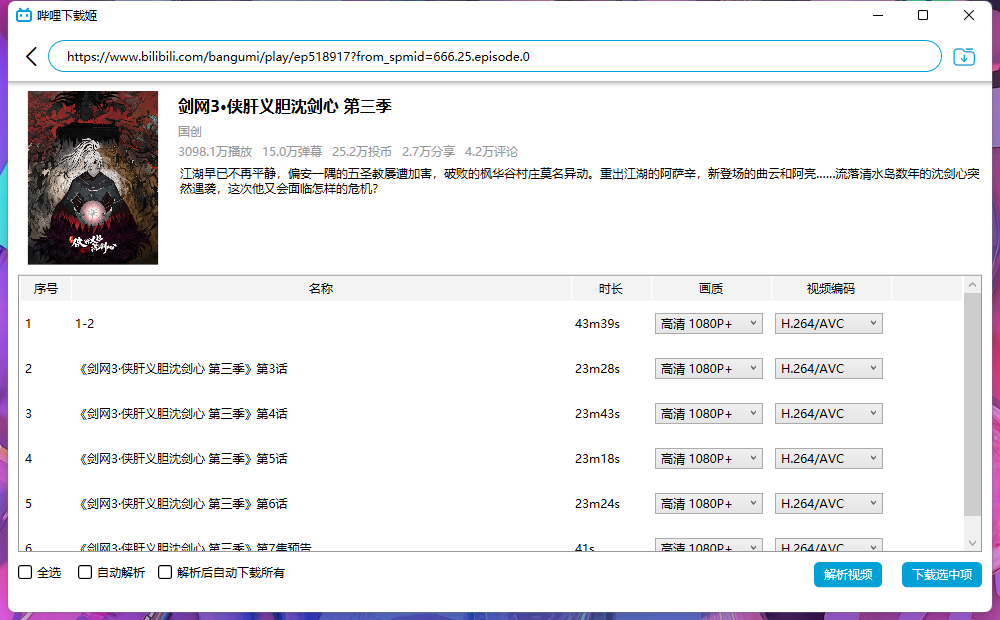Select the episode row named 1-2
The width and height of the screenshot is (1000, 620).
click(85, 323)
